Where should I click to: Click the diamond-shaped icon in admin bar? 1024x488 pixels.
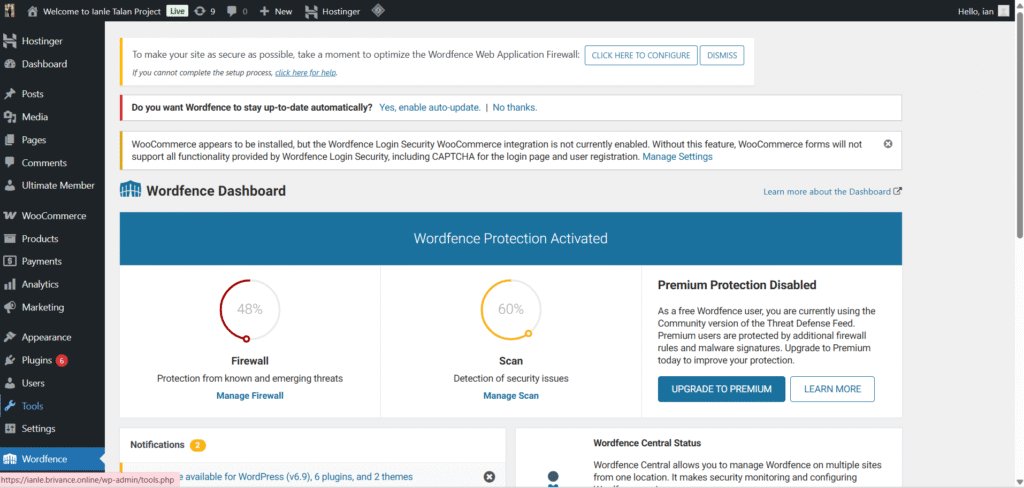(377, 11)
